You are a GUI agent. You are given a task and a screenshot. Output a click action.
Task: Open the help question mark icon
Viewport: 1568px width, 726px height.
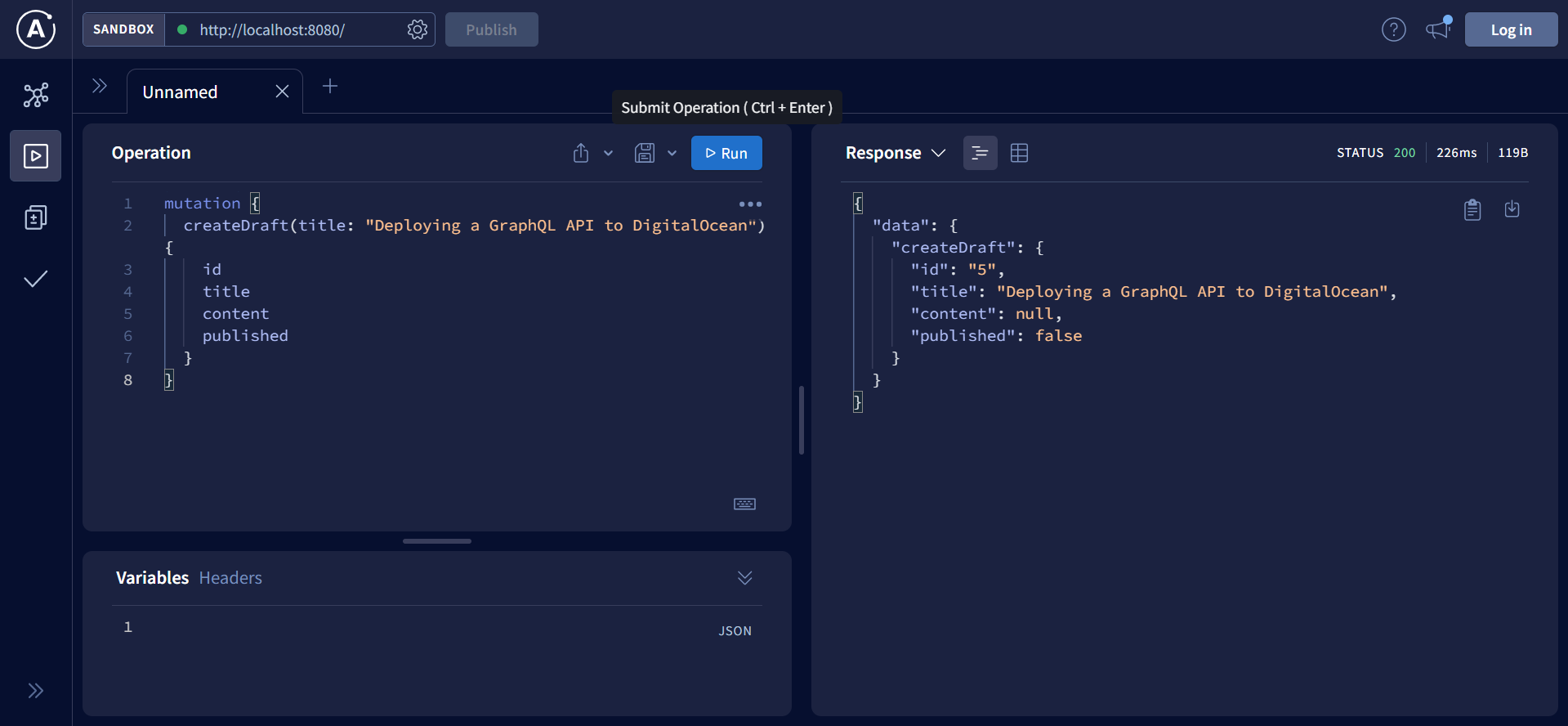1394,29
